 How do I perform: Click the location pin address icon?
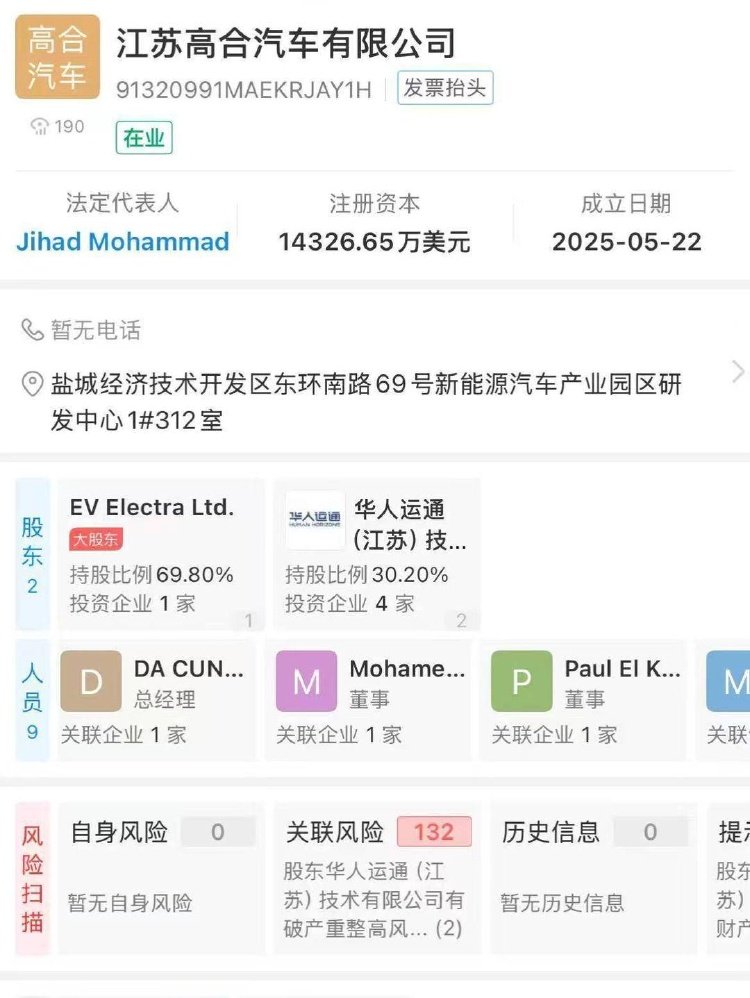click(33, 384)
